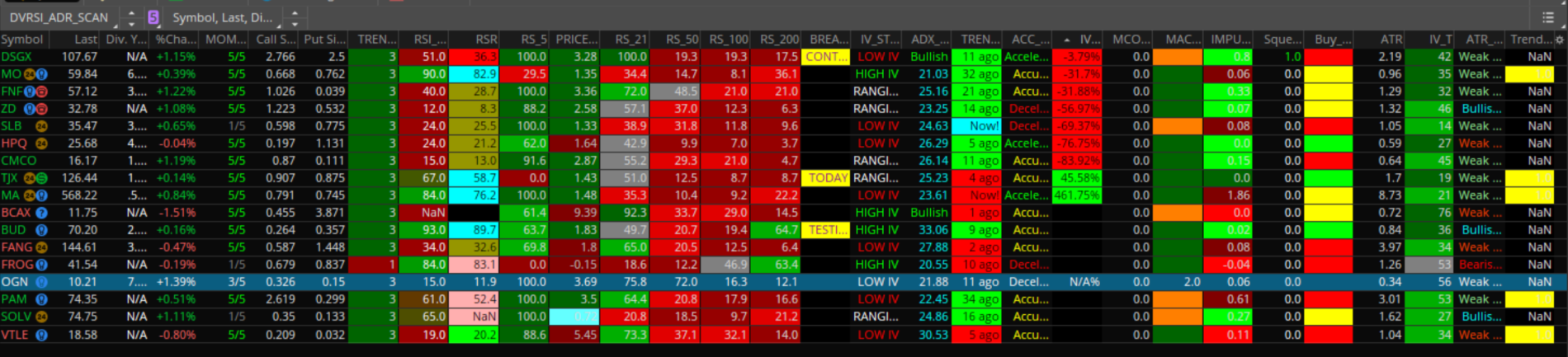Sort by the Buy_... column header
The height and width of the screenshot is (357, 1568).
pos(1329,40)
